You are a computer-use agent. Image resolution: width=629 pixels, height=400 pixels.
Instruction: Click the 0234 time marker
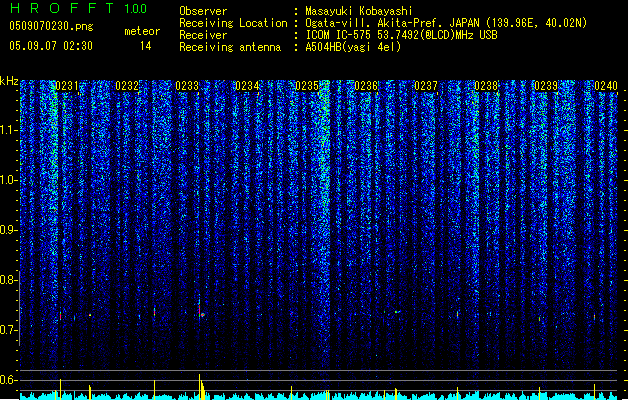[247, 86]
